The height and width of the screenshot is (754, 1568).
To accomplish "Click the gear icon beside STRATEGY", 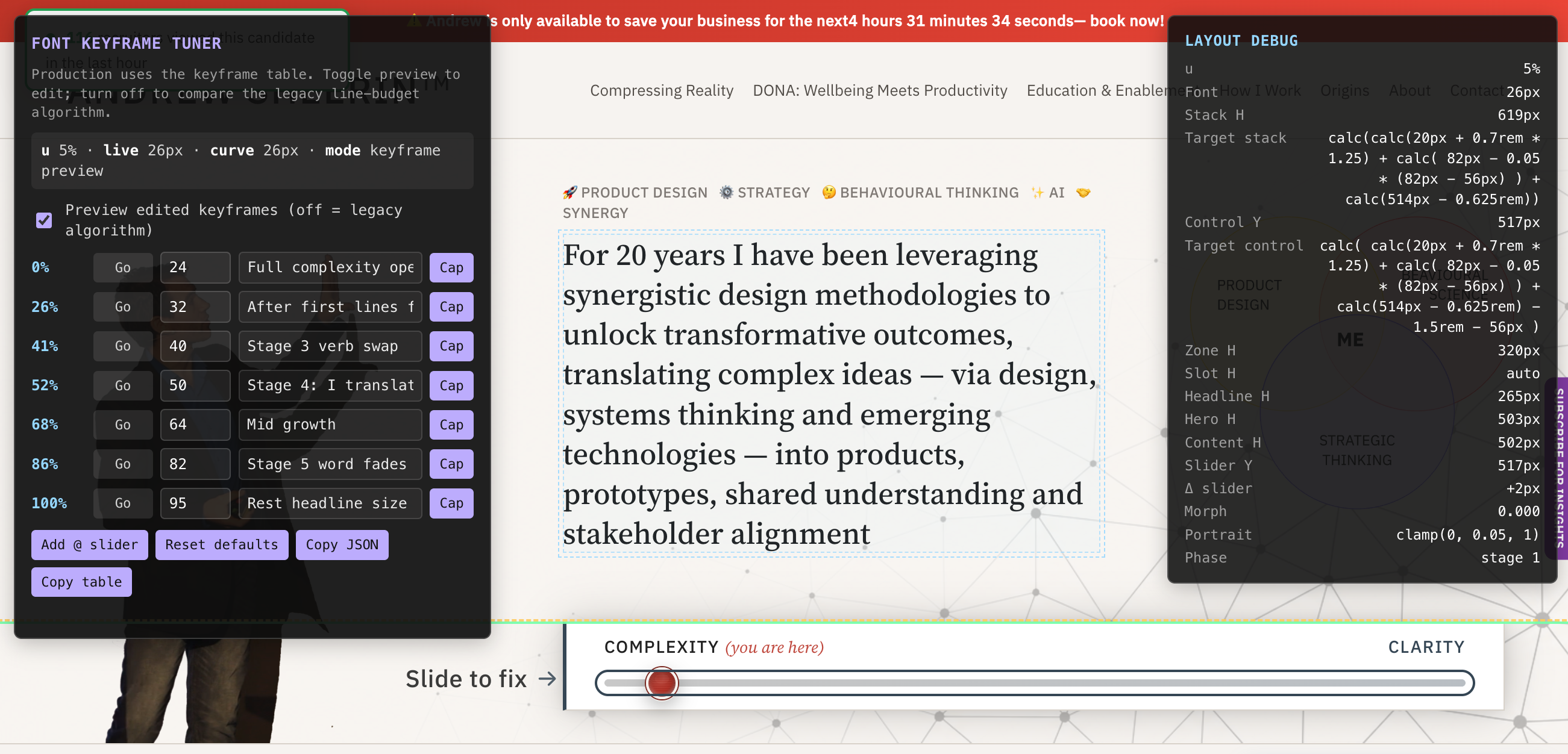I will pos(726,193).
